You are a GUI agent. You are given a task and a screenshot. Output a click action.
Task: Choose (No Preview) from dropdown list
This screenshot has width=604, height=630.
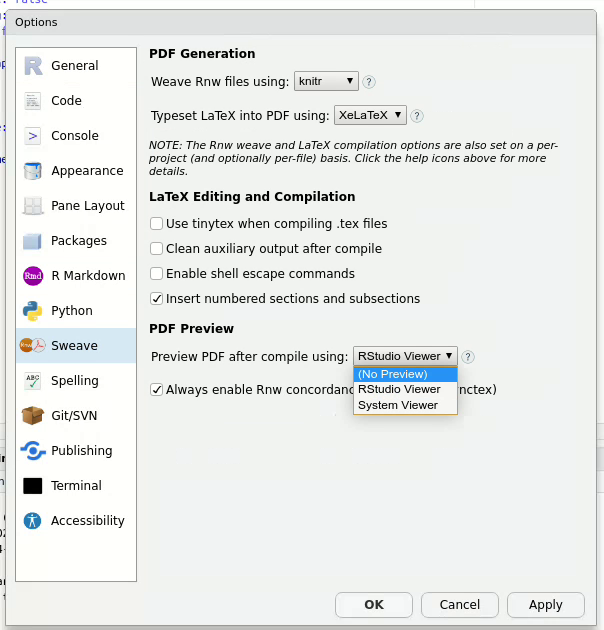(x=405, y=374)
